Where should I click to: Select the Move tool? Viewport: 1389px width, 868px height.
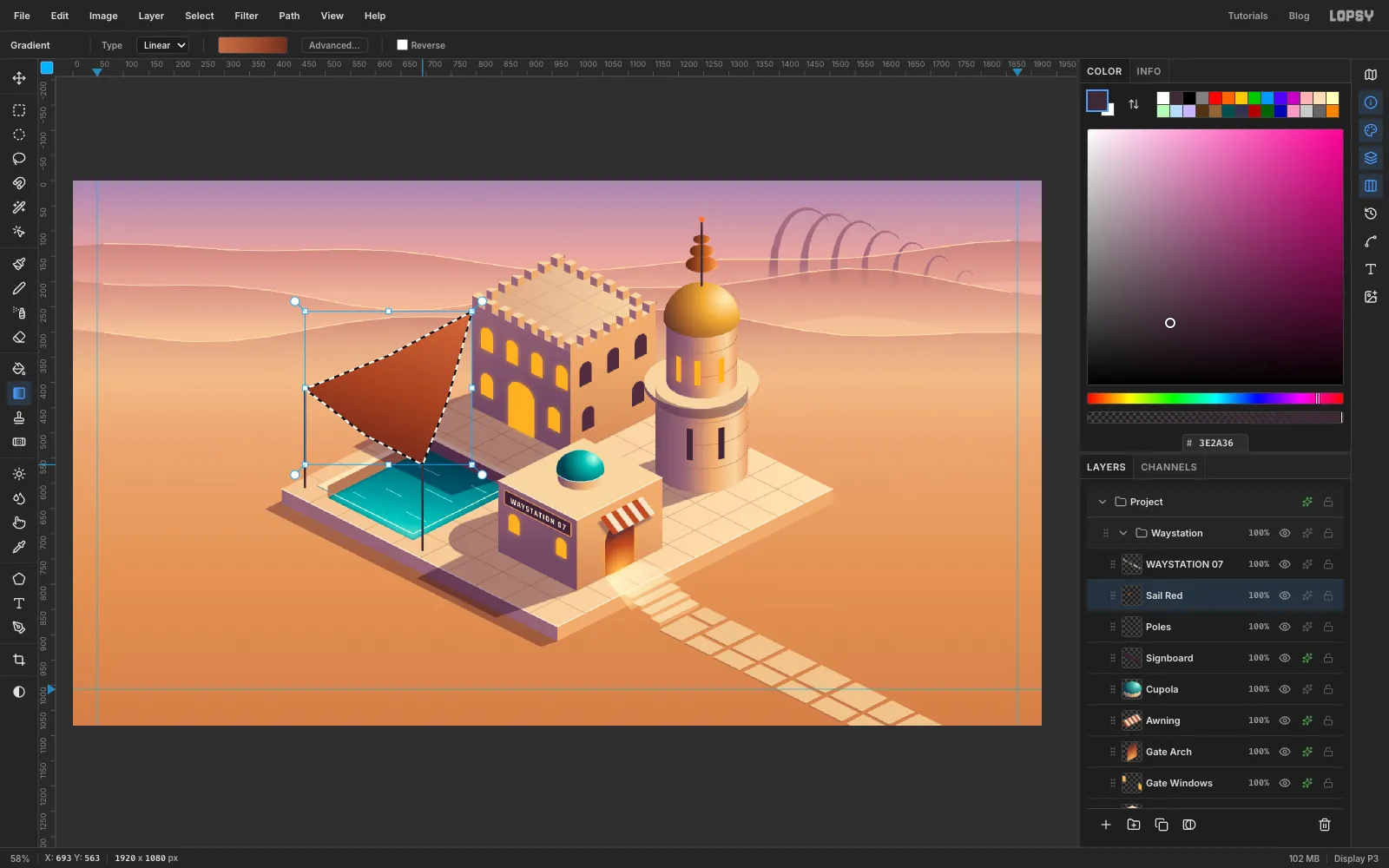[x=19, y=78]
